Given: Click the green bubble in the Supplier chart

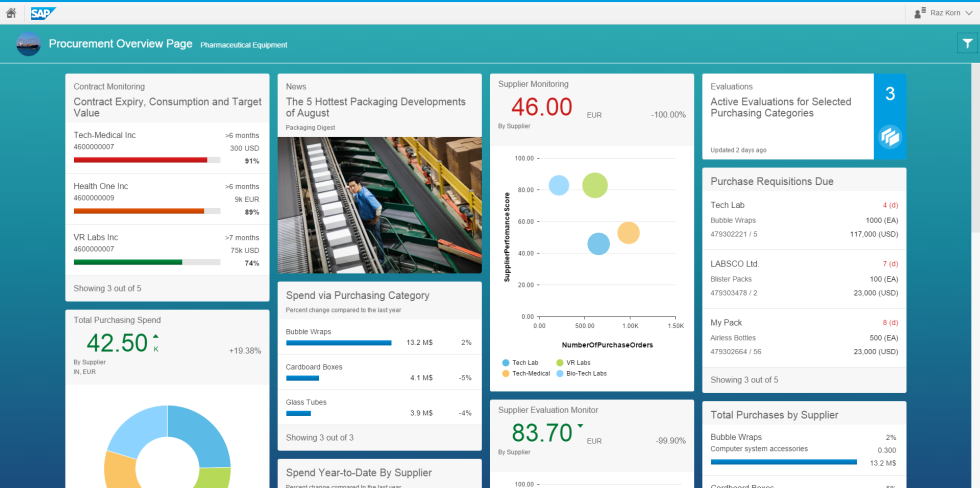Looking at the screenshot, I should [x=595, y=185].
